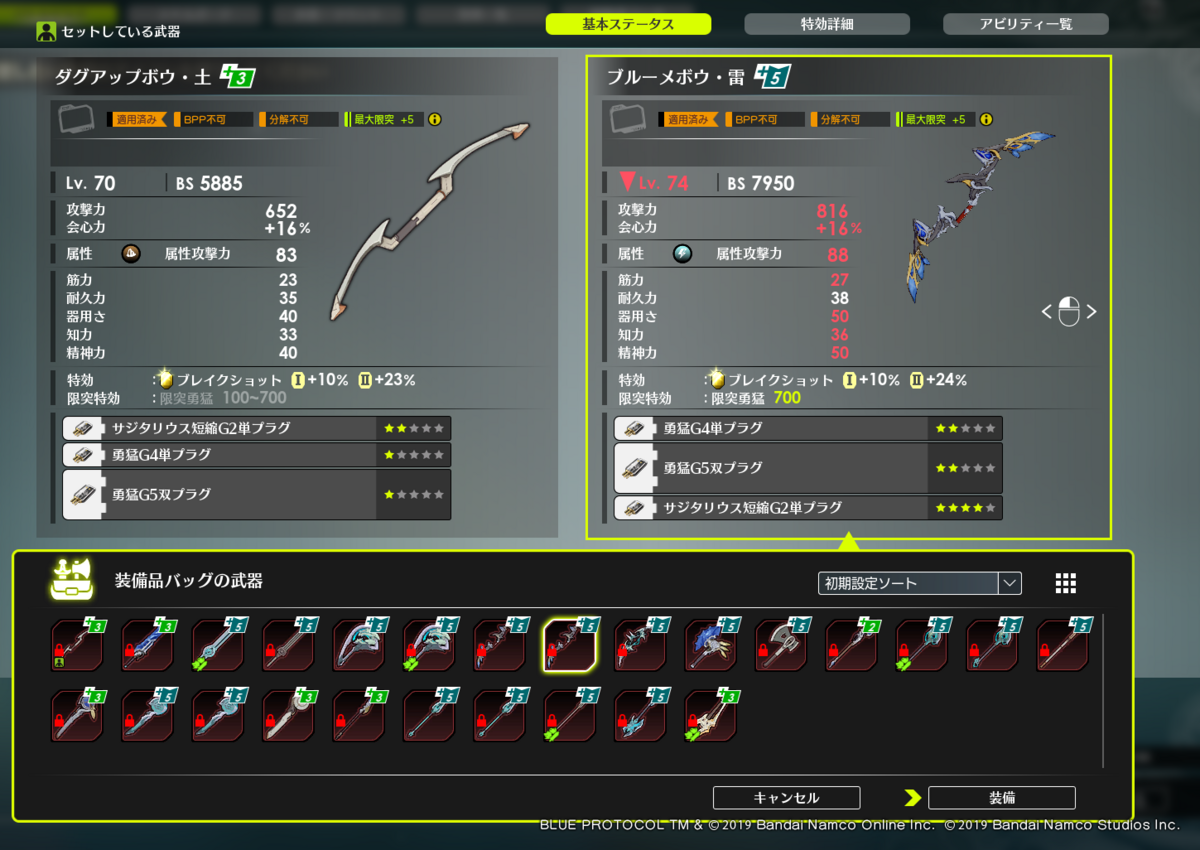Click the monitor icon in ブルーメボウ・雷 panel
Viewport: 1200px width, 850px height.
click(x=629, y=120)
